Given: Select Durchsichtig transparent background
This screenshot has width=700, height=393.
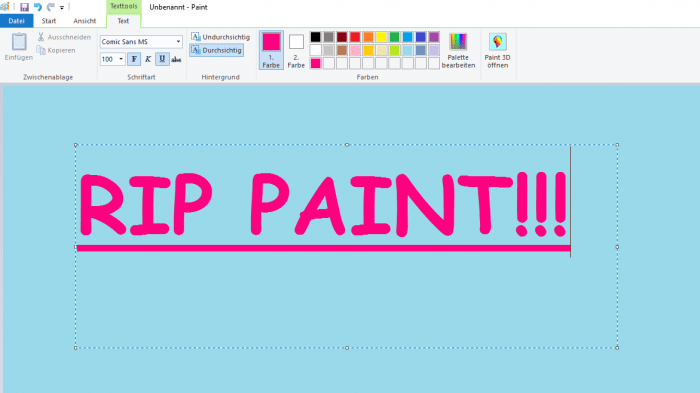Looking at the screenshot, I should tap(217, 50).
